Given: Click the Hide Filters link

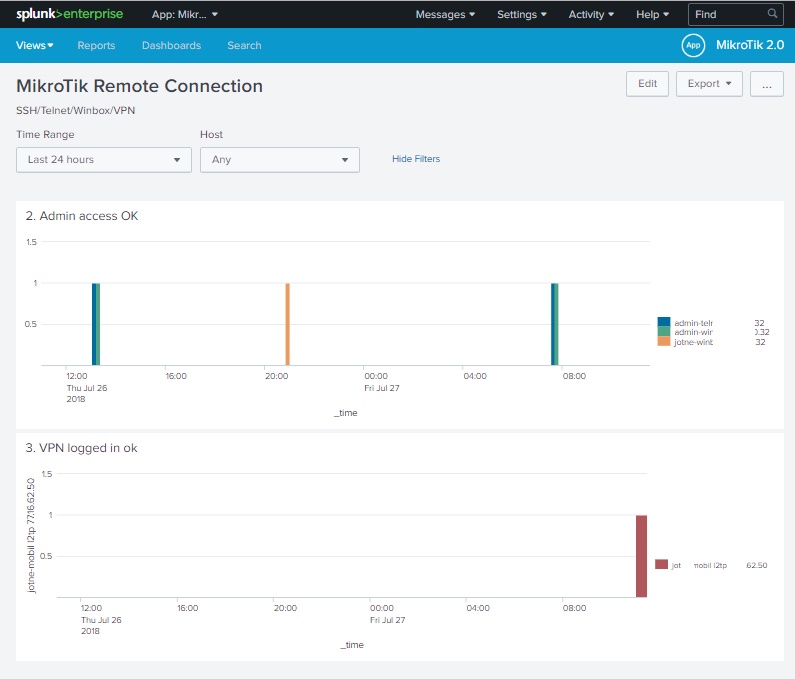Looking at the screenshot, I should click(416, 159).
